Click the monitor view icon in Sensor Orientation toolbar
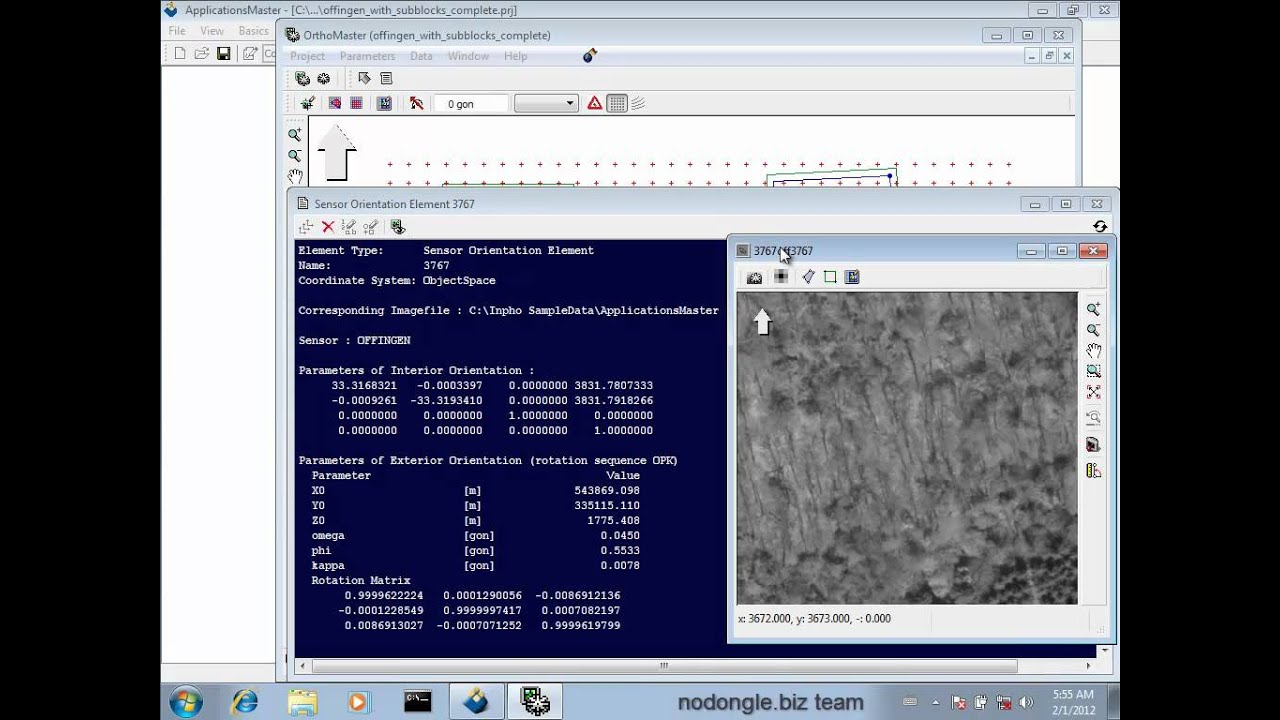 click(397, 227)
